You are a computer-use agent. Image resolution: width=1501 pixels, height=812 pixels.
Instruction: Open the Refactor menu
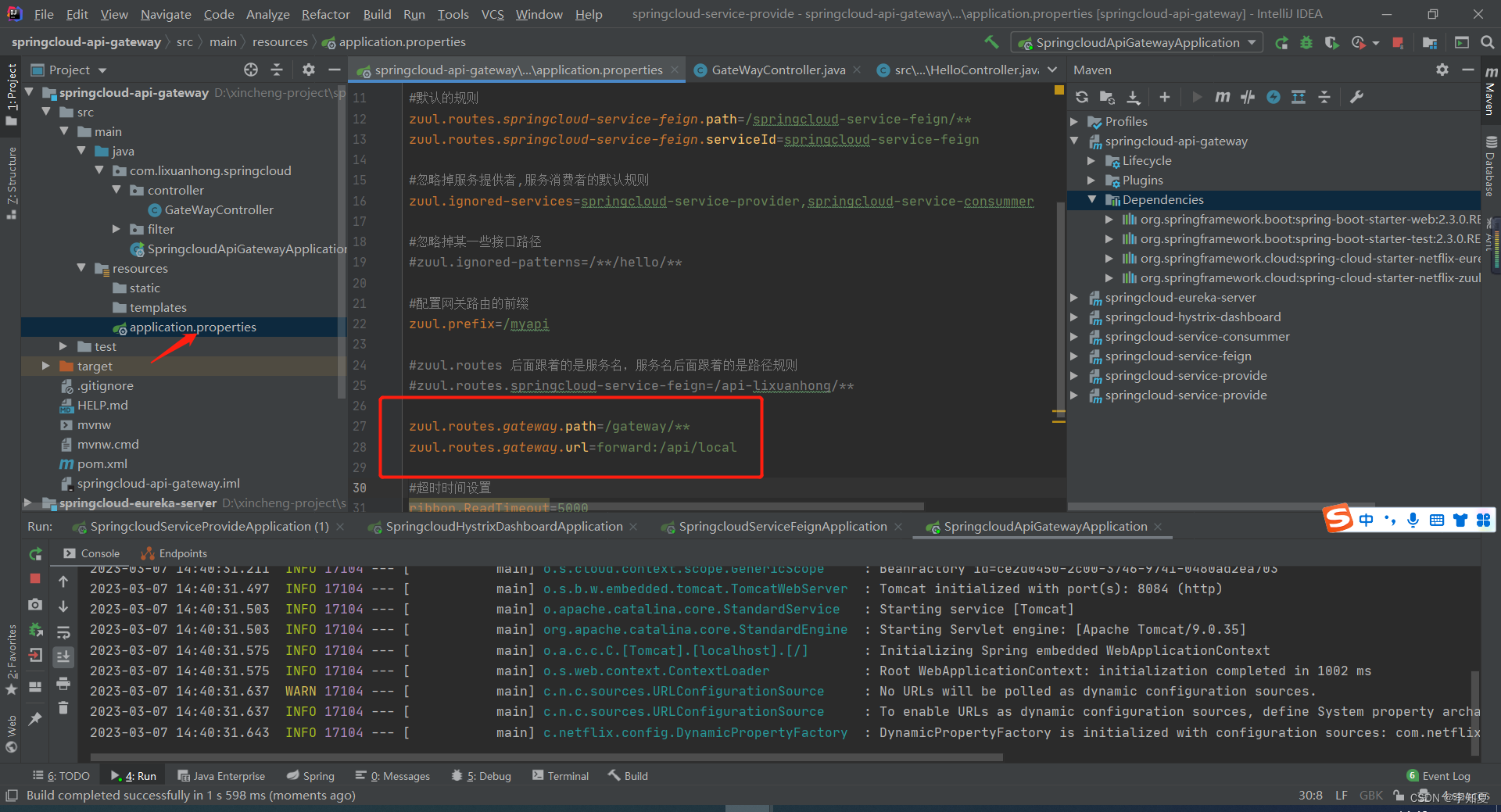(x=325, y=14)
